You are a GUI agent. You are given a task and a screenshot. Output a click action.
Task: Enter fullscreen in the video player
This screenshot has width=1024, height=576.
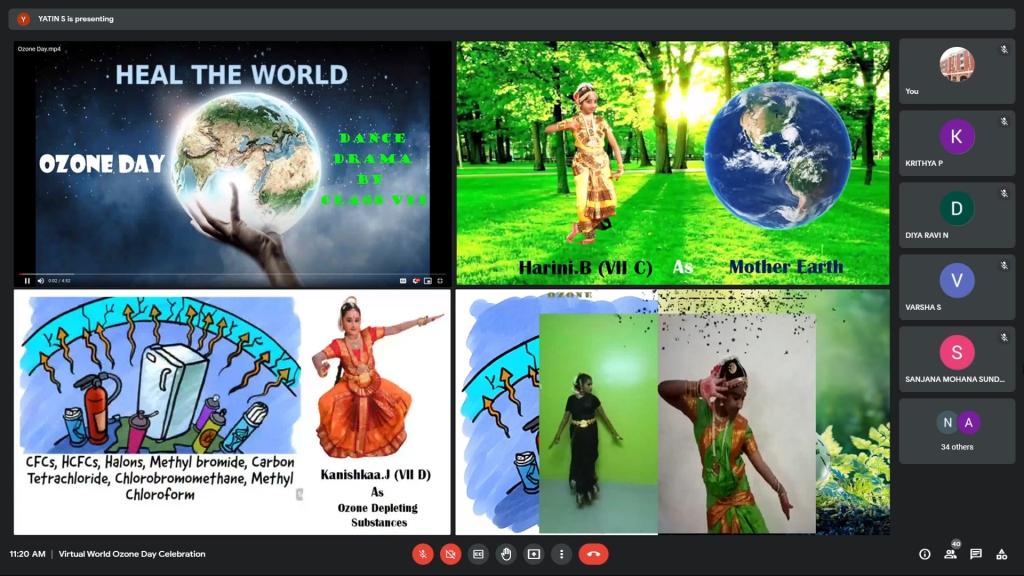[x=440, y=281]
